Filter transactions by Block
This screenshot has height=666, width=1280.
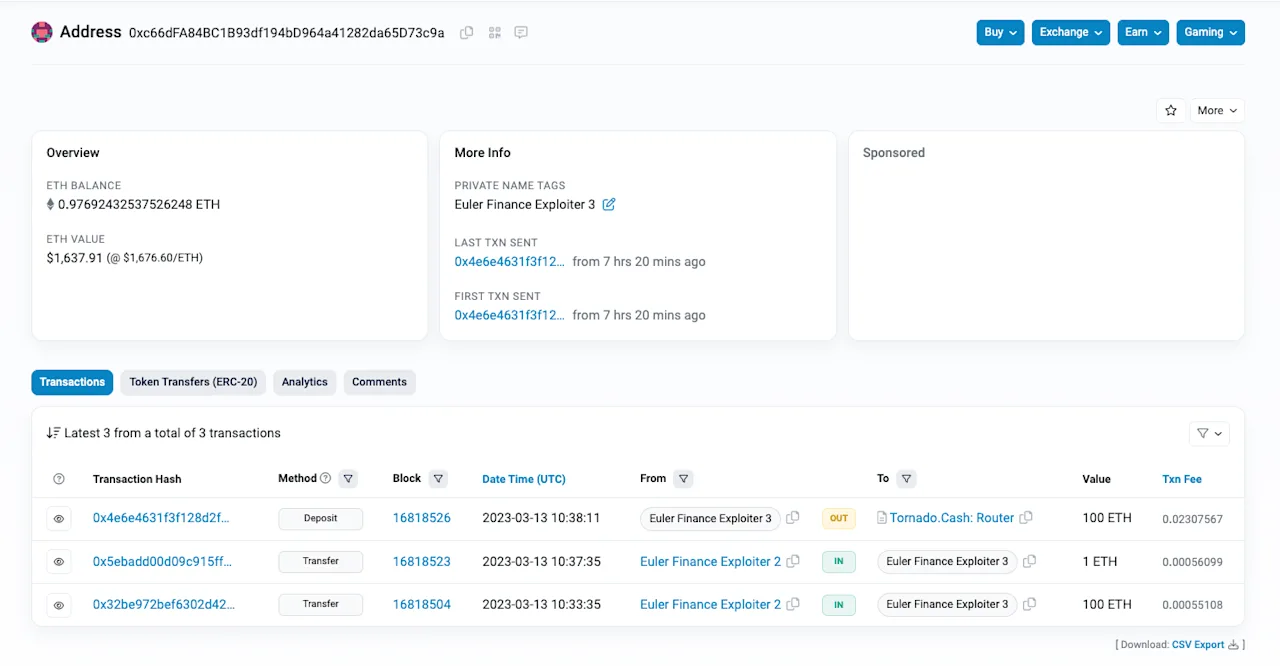438,479
